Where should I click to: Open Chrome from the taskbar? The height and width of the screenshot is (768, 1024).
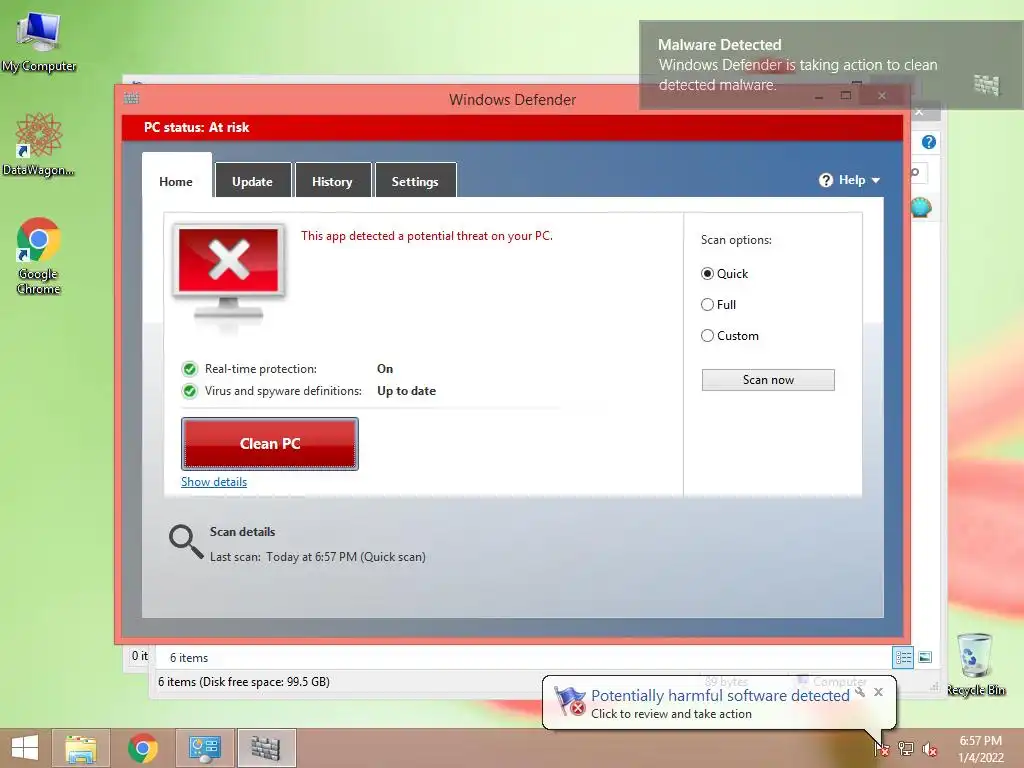[143, 748]
